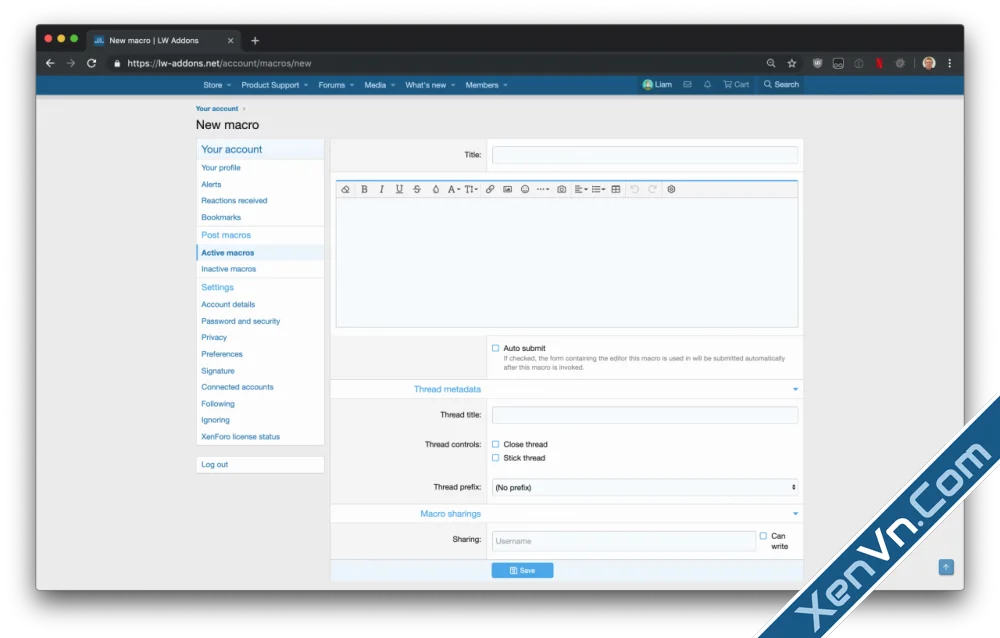The image size is (1000, 638).
Task: Open Inactive macros in sidebar
Action: pyautogui.click(x=229, y=269)
